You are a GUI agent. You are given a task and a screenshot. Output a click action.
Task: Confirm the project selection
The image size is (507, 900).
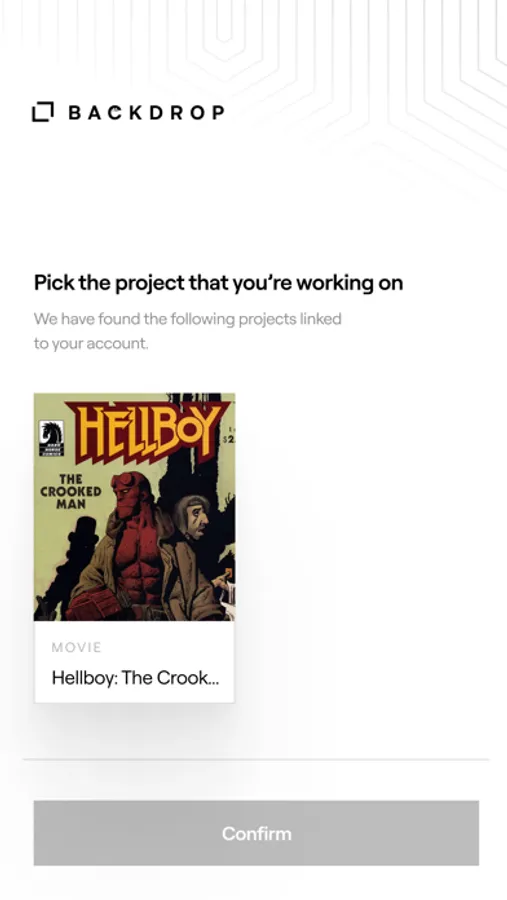pyautogui.click(x=256, y=833)
